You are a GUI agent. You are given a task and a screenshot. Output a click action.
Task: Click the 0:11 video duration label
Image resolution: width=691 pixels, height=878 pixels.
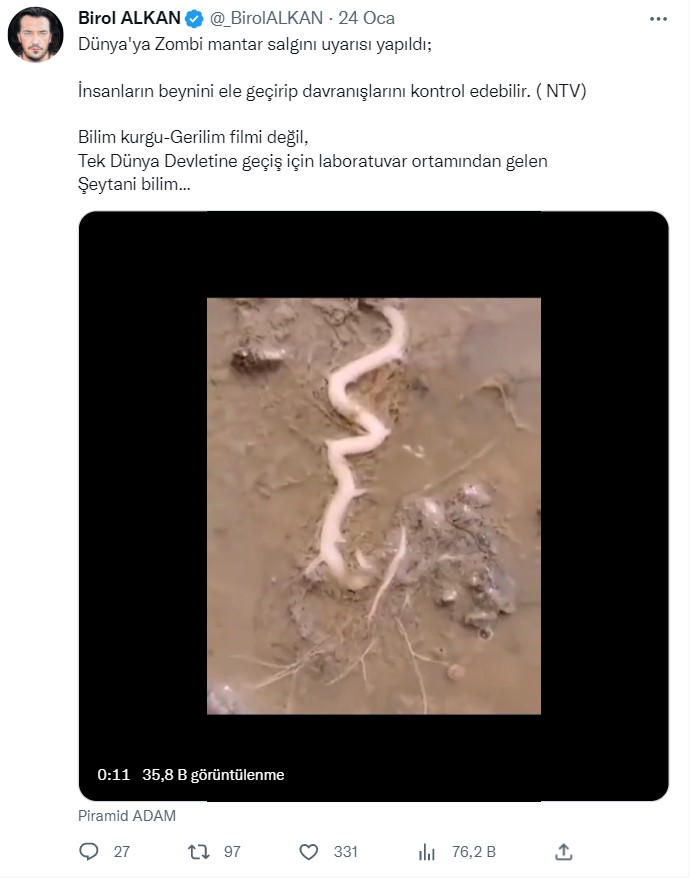point(114,774)
